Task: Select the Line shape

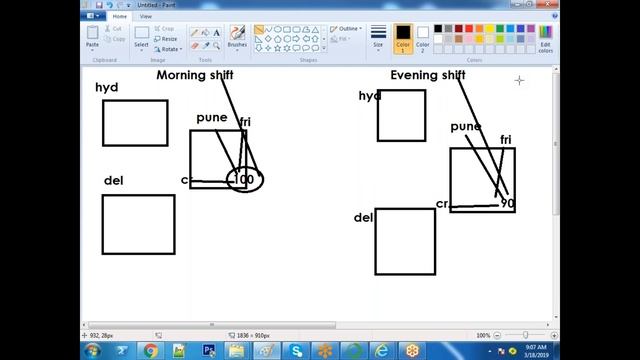Action: (x=259, y=29)
